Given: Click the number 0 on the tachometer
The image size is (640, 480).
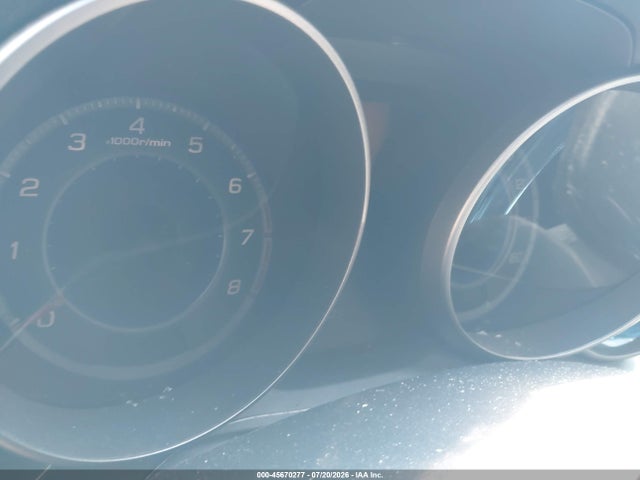Looking at the screenshot, I should (x=46, y=319).
